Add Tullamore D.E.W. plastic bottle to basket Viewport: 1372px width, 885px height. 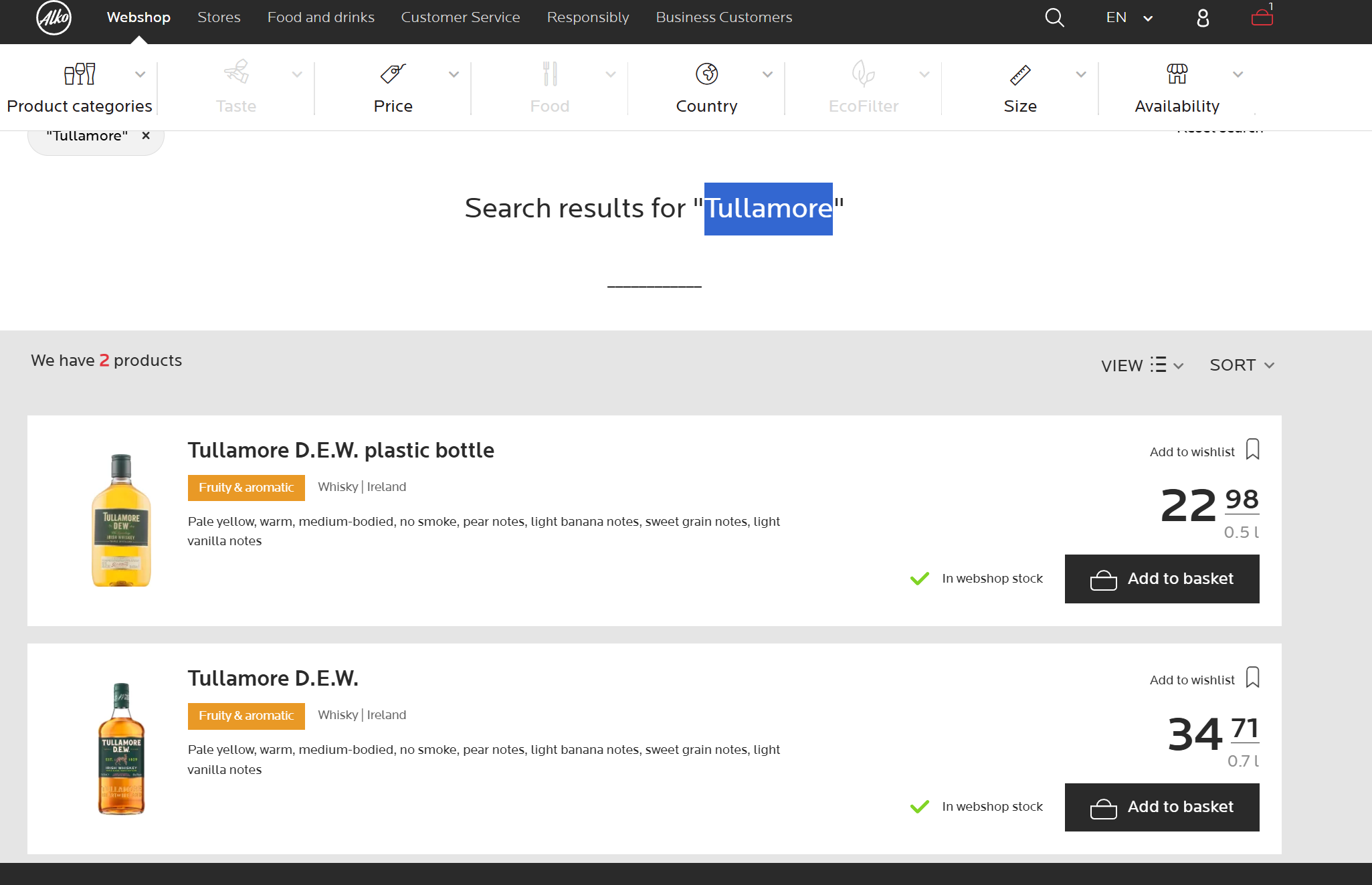(x=1161, y=579)
